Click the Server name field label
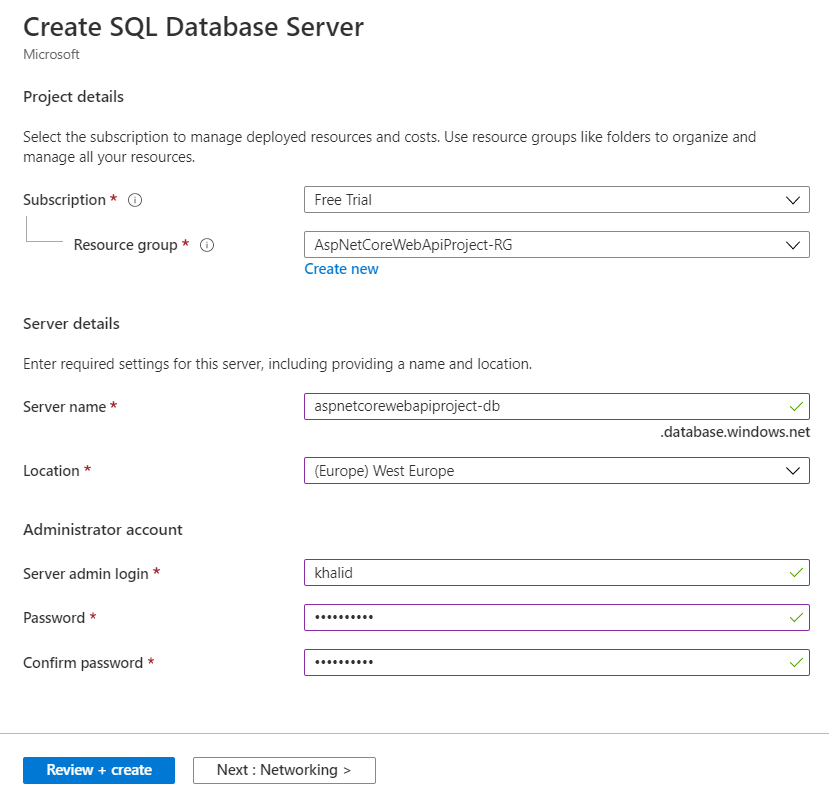Screen dimensions: 829x800 pyautogui.click(x=65, y=407)
